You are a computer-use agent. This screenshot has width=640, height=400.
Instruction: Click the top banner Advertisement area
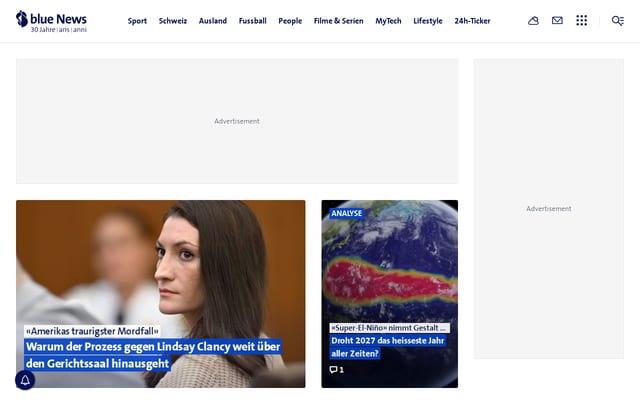(x=237, y=121)
